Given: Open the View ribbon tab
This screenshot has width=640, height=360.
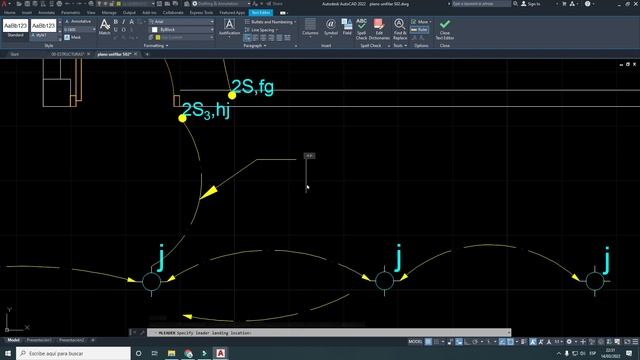Looking at the screenshot, I should pos(91,13).
